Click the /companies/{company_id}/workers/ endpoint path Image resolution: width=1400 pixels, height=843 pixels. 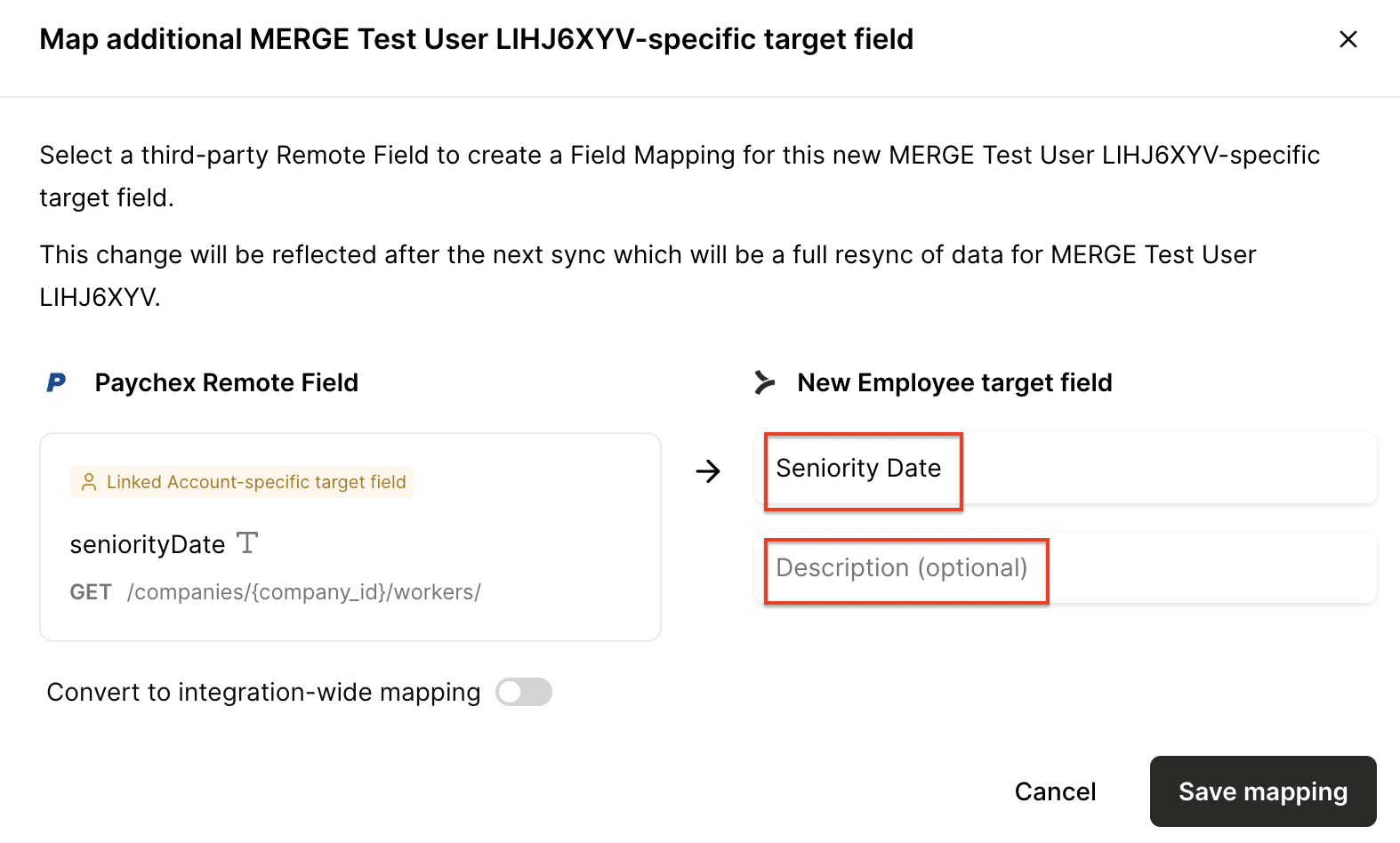tap(304, 592)
